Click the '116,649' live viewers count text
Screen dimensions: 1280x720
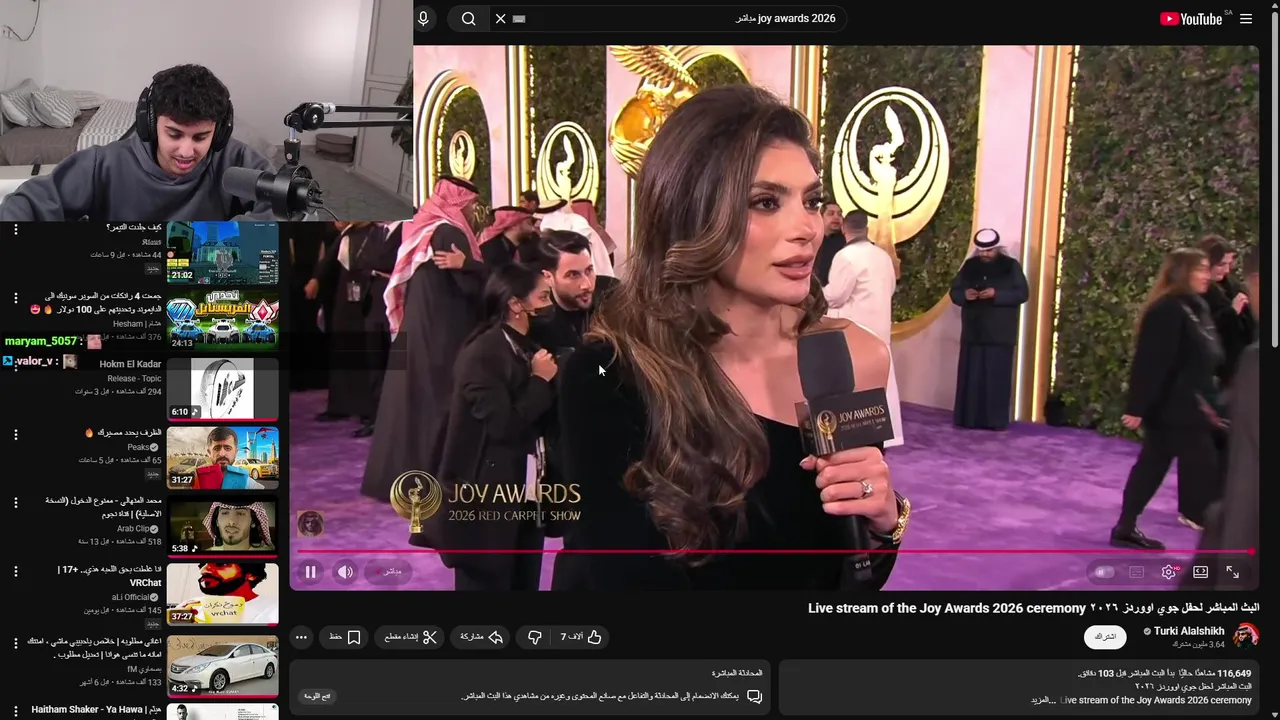pos(1233,674)
